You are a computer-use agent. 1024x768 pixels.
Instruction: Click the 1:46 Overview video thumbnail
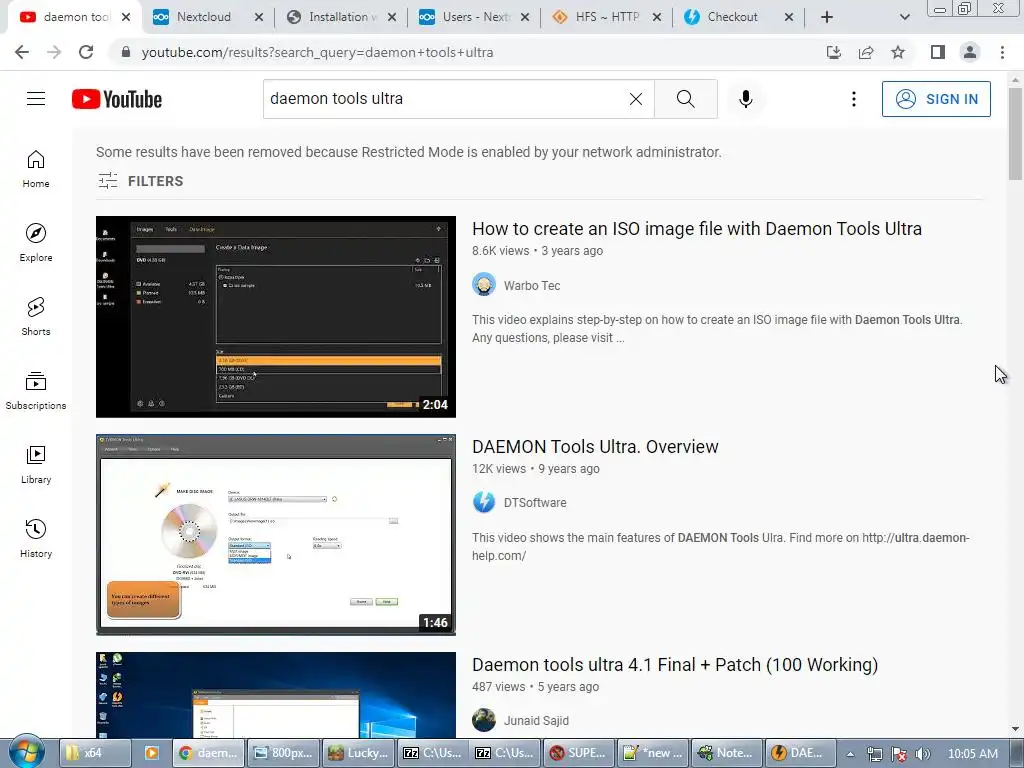click(276, 535)
